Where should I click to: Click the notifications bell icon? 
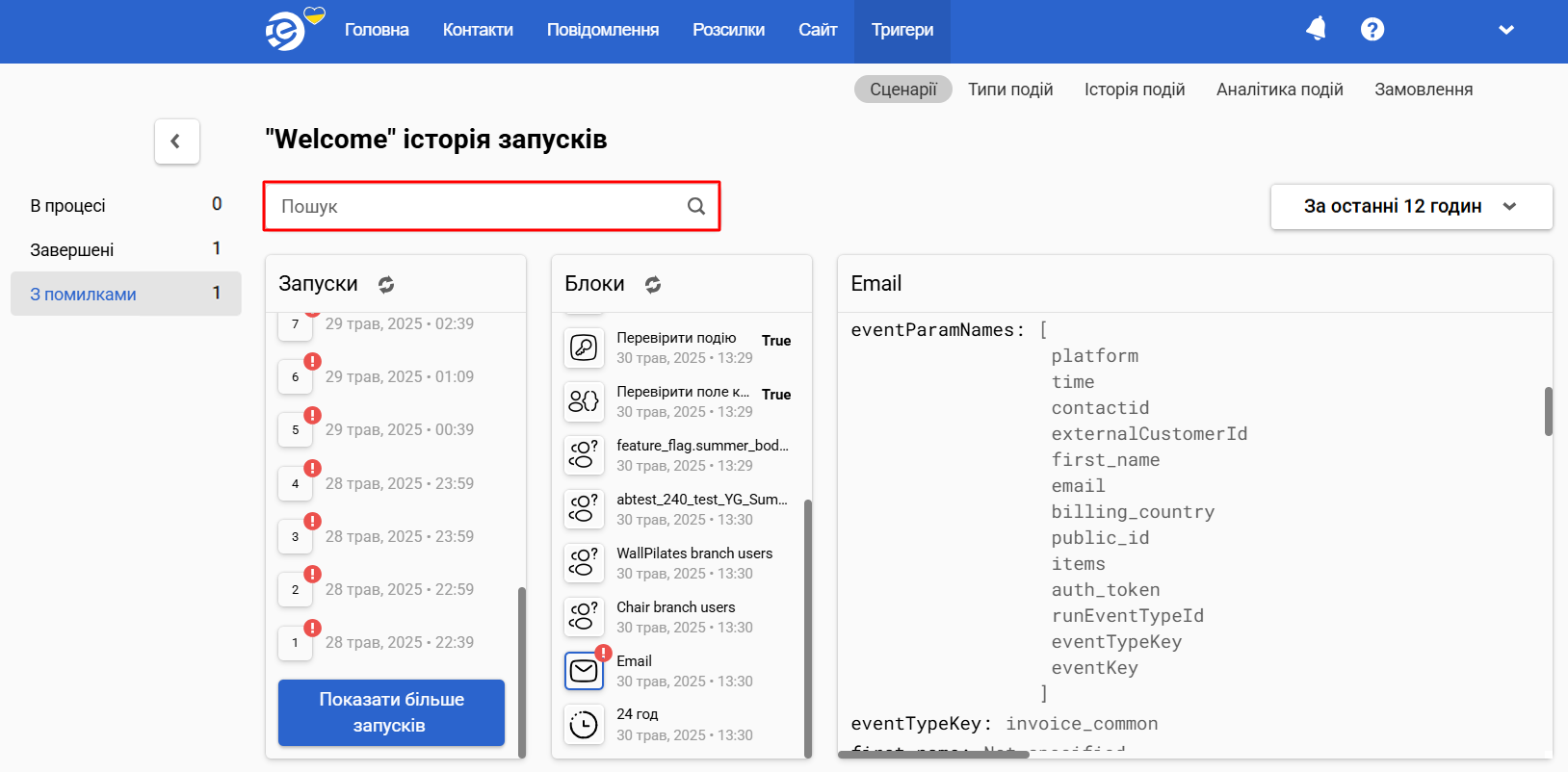pyautogui.click(x=1316, y=29)
